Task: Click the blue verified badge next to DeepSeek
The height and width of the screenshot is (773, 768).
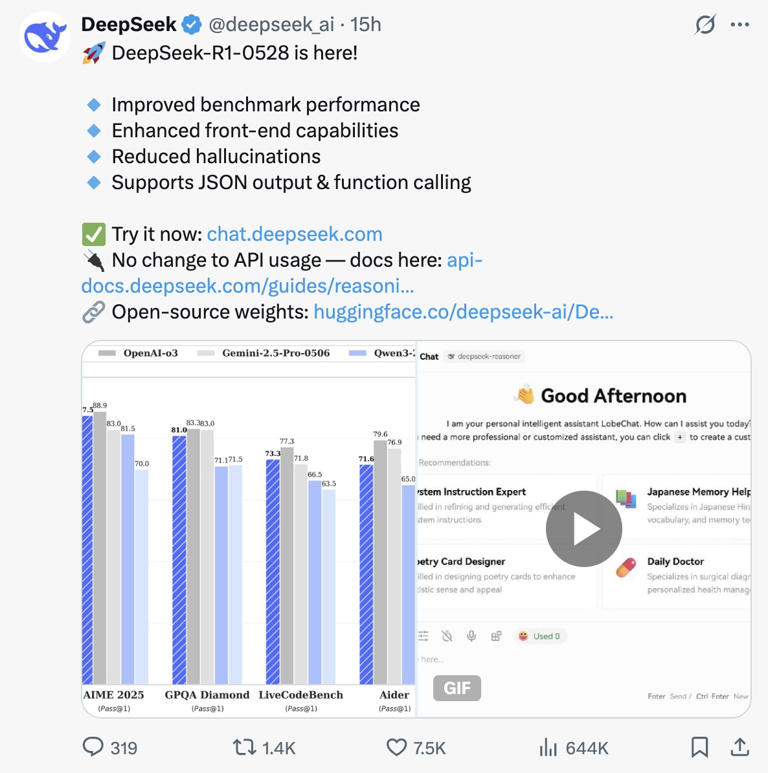Action: point(192,24)
